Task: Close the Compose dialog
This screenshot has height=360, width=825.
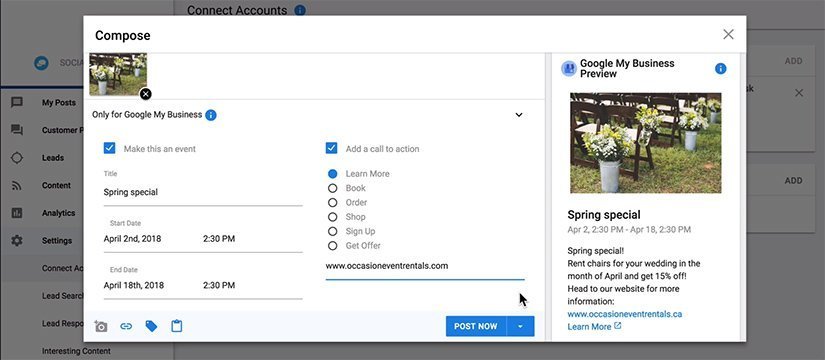Action: pos(728,34)
